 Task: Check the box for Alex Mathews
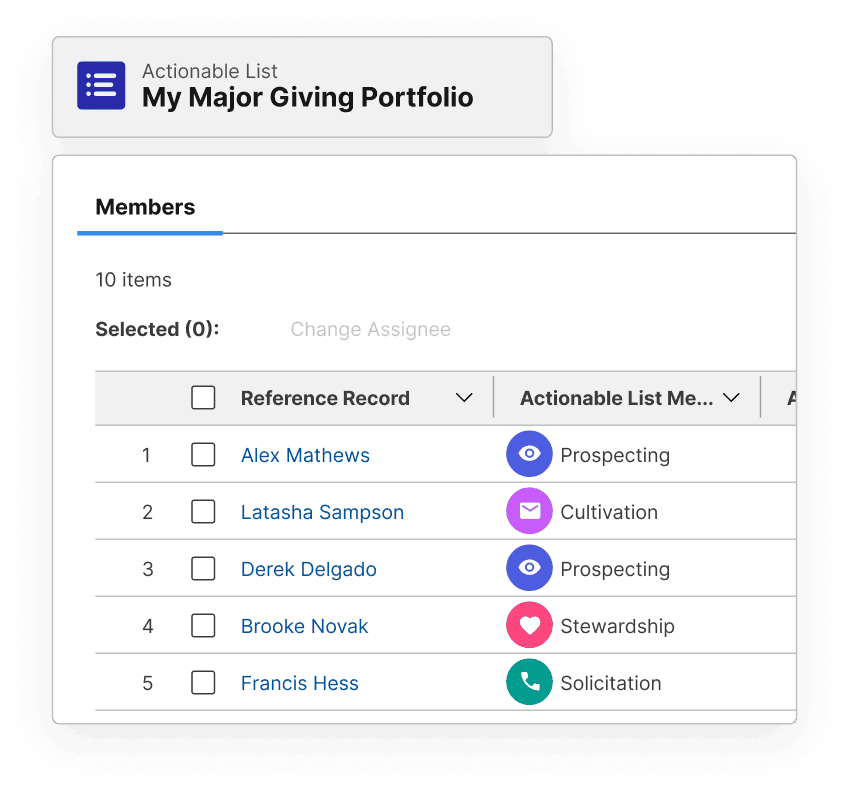tap(203, 455)
